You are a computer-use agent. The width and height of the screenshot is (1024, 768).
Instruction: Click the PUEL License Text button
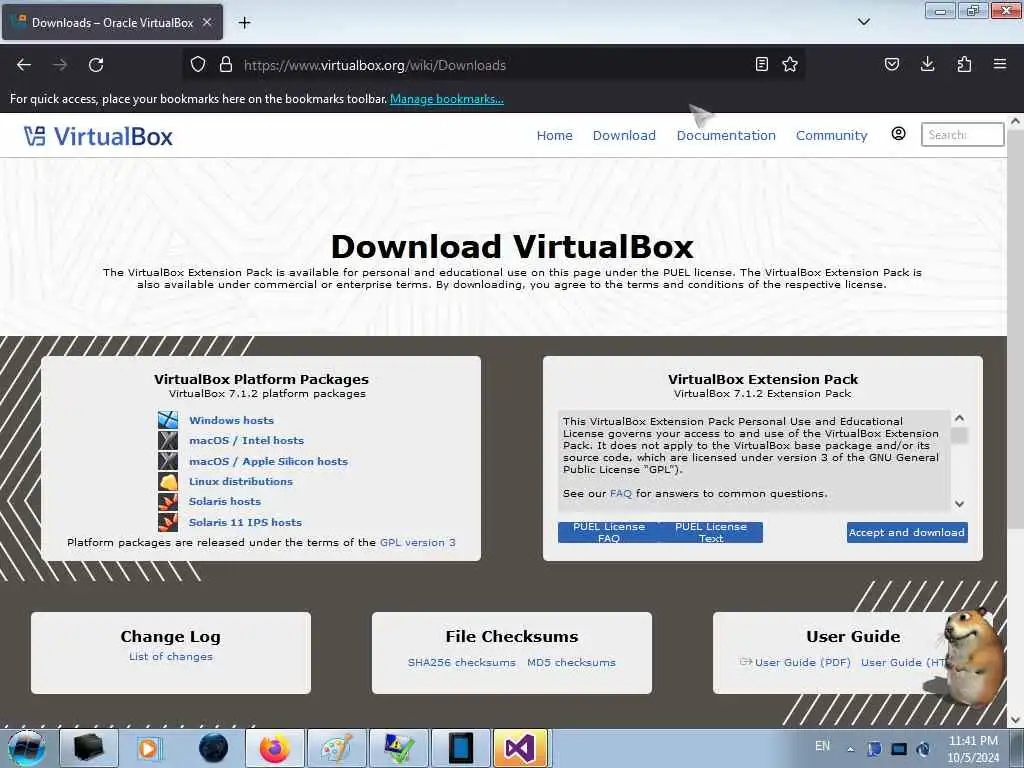click(711, 532)
